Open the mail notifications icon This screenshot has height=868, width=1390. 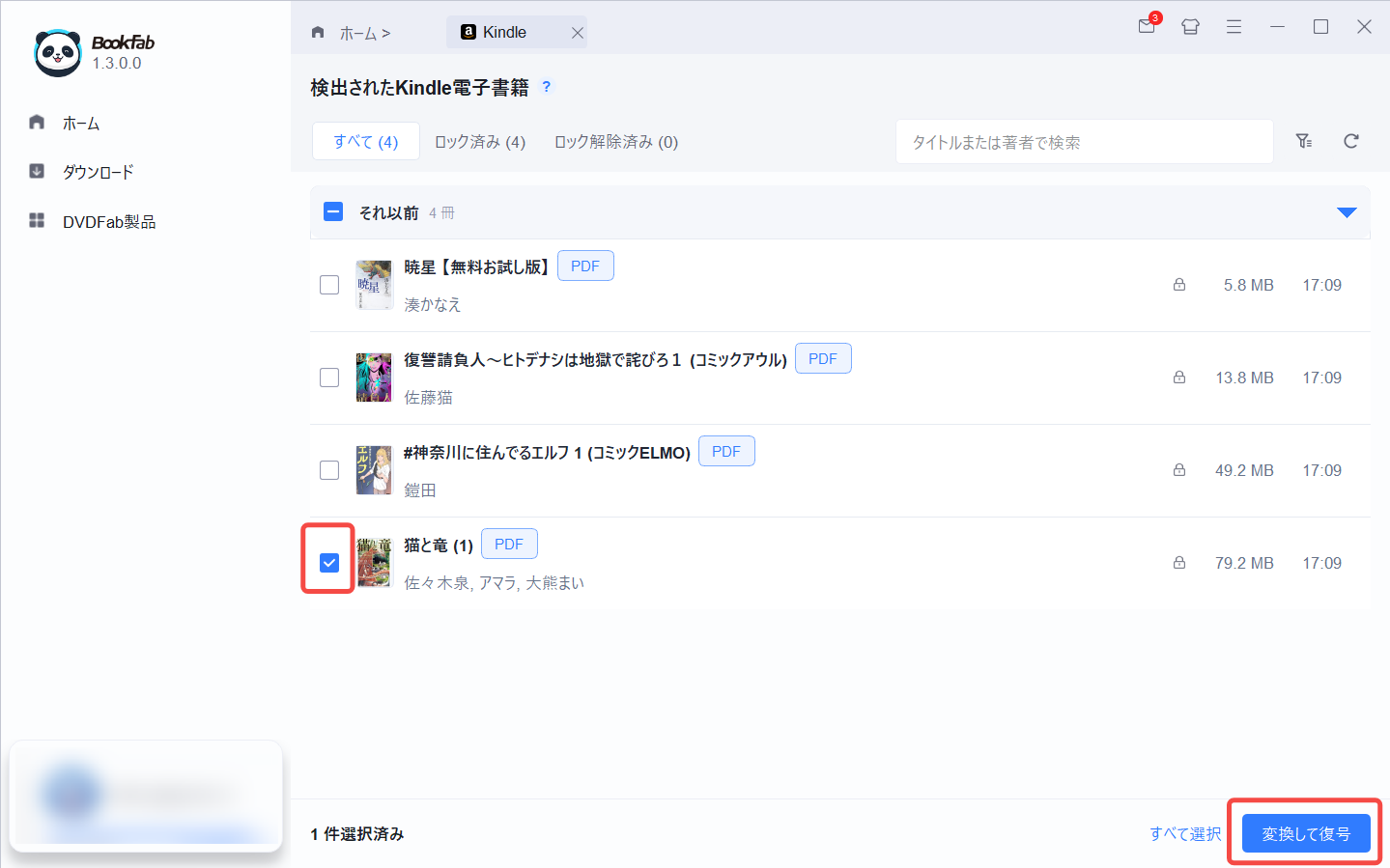pos(1148,26)
